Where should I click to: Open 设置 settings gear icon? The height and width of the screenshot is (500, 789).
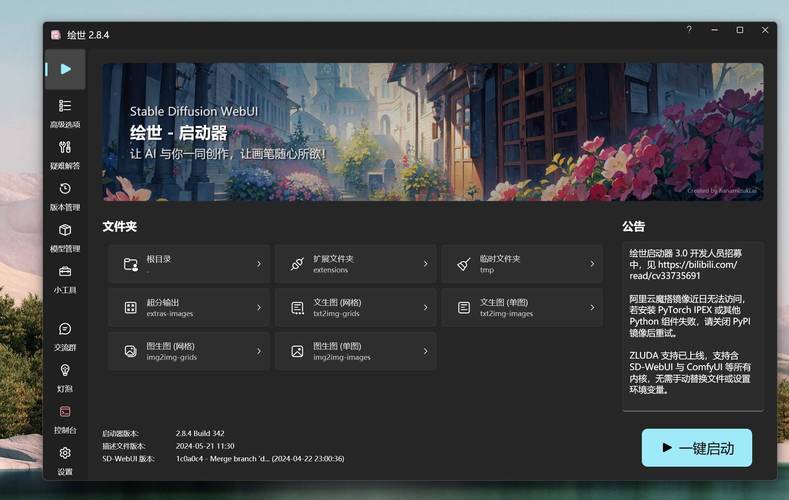click(x=65, y=453)
